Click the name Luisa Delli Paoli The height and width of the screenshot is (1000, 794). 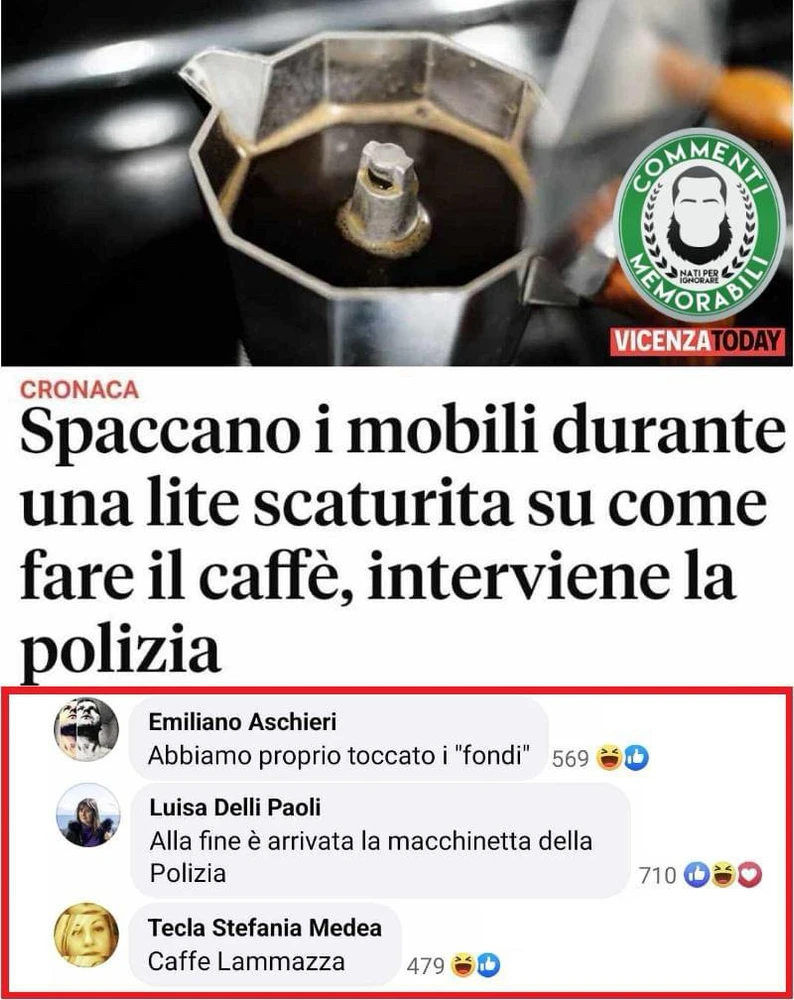pyautogui.click(x=235, y=807)
